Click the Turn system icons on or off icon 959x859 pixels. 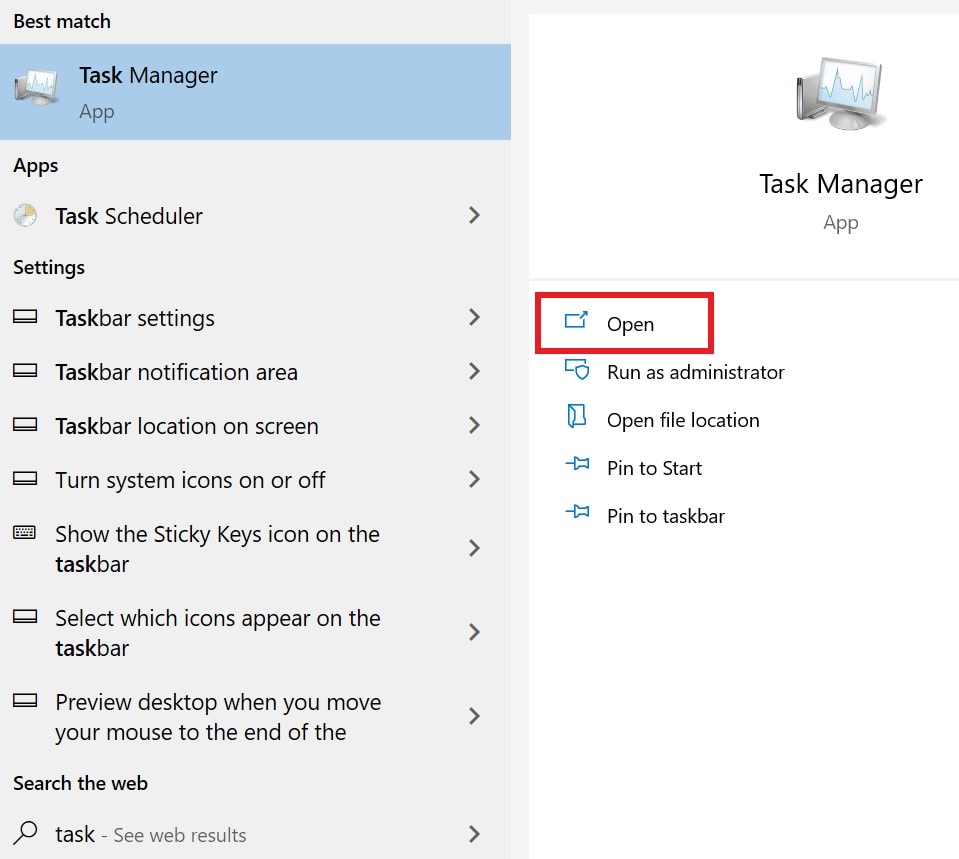(25, 478)
